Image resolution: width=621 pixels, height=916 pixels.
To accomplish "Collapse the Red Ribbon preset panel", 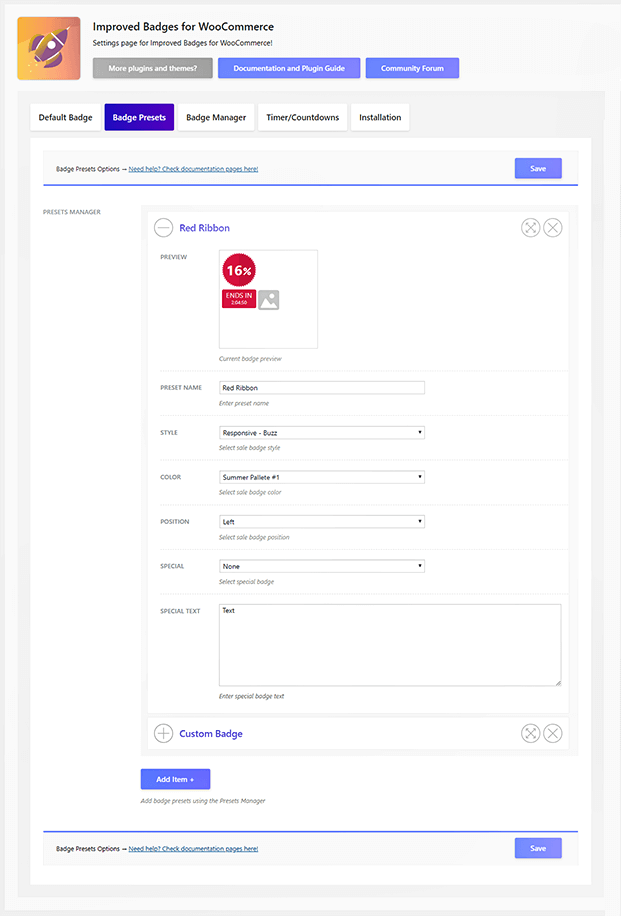I will pos(163,228).
